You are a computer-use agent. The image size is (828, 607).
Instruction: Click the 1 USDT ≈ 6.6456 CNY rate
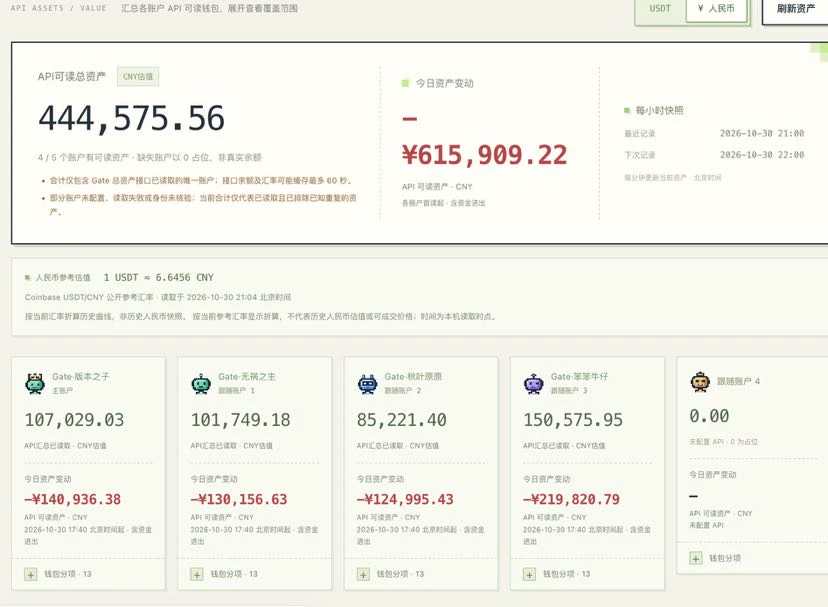158,277
